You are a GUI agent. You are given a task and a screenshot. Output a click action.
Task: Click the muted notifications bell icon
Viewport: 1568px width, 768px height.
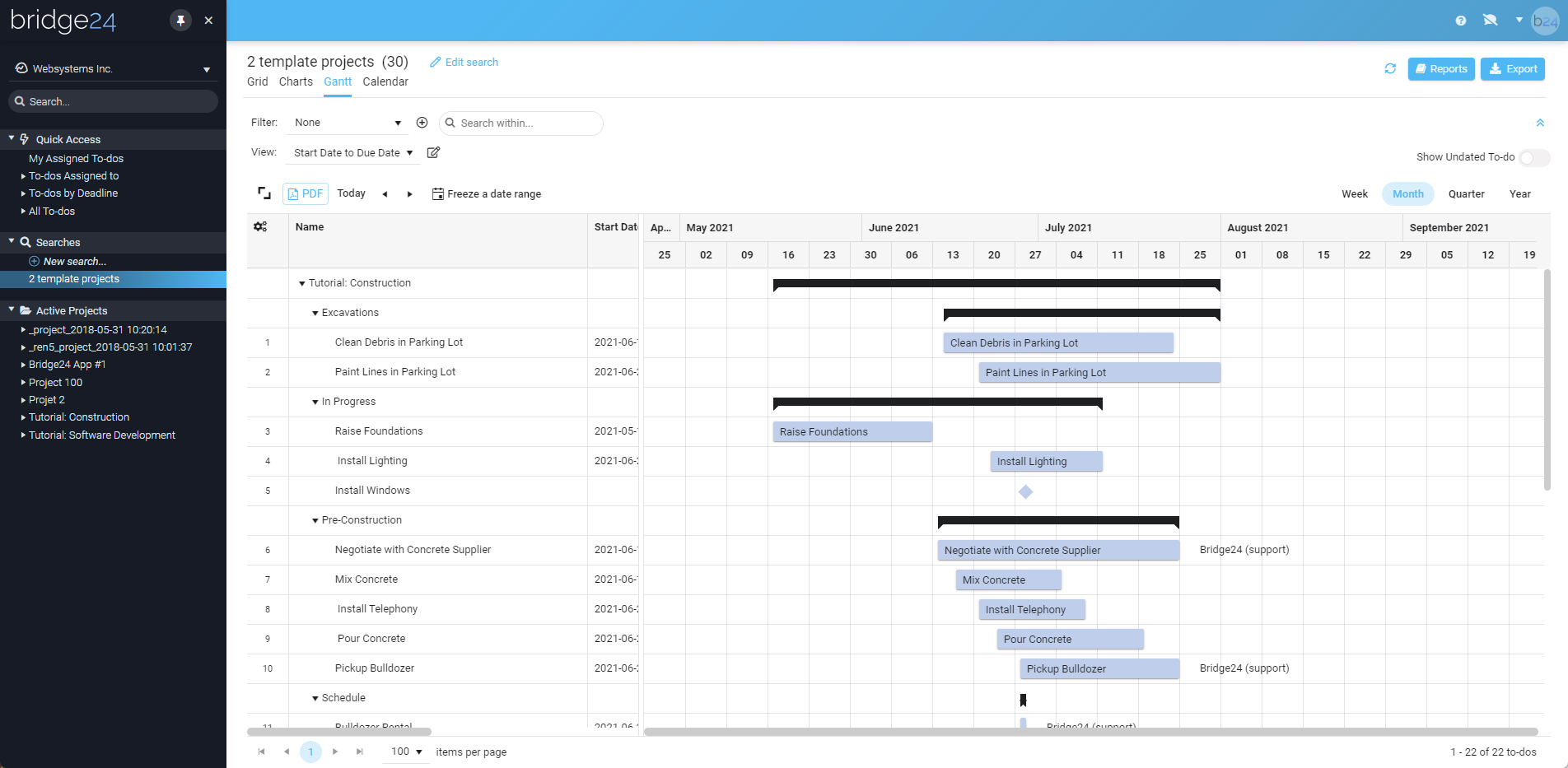coord(1490,20)
